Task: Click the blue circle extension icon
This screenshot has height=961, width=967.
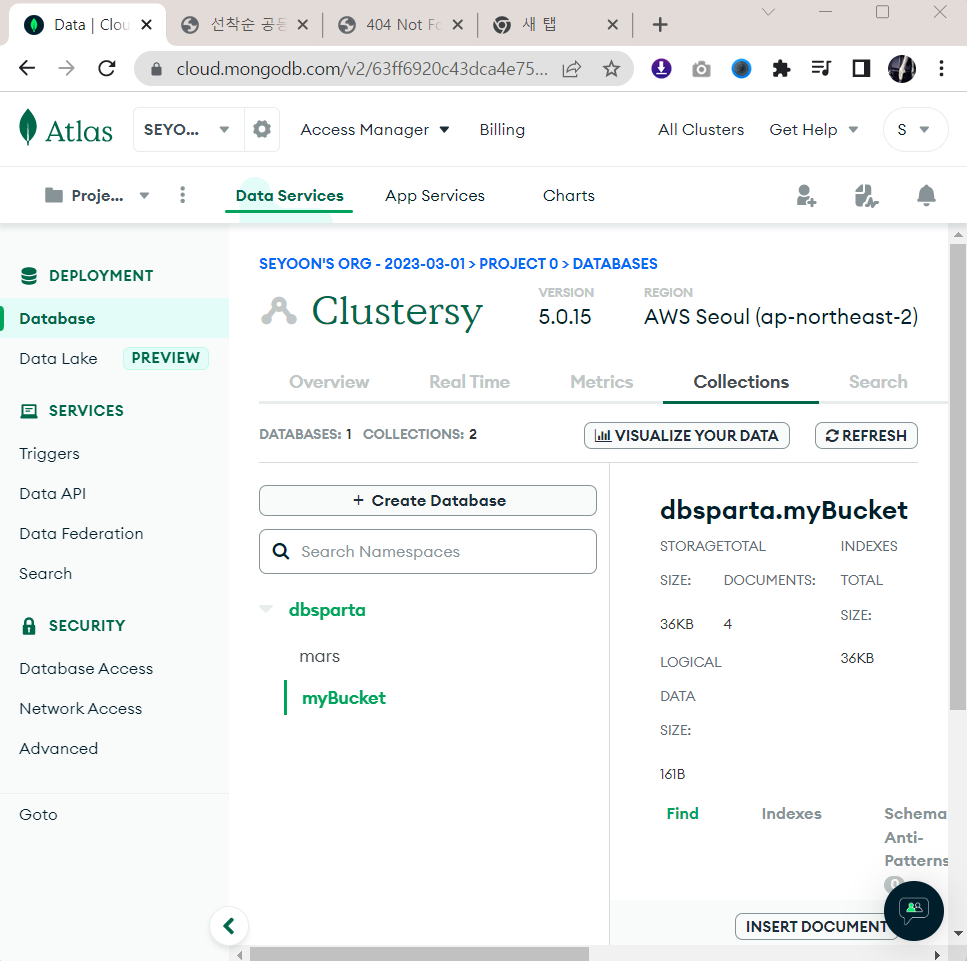Action: (x=741, y=68)
